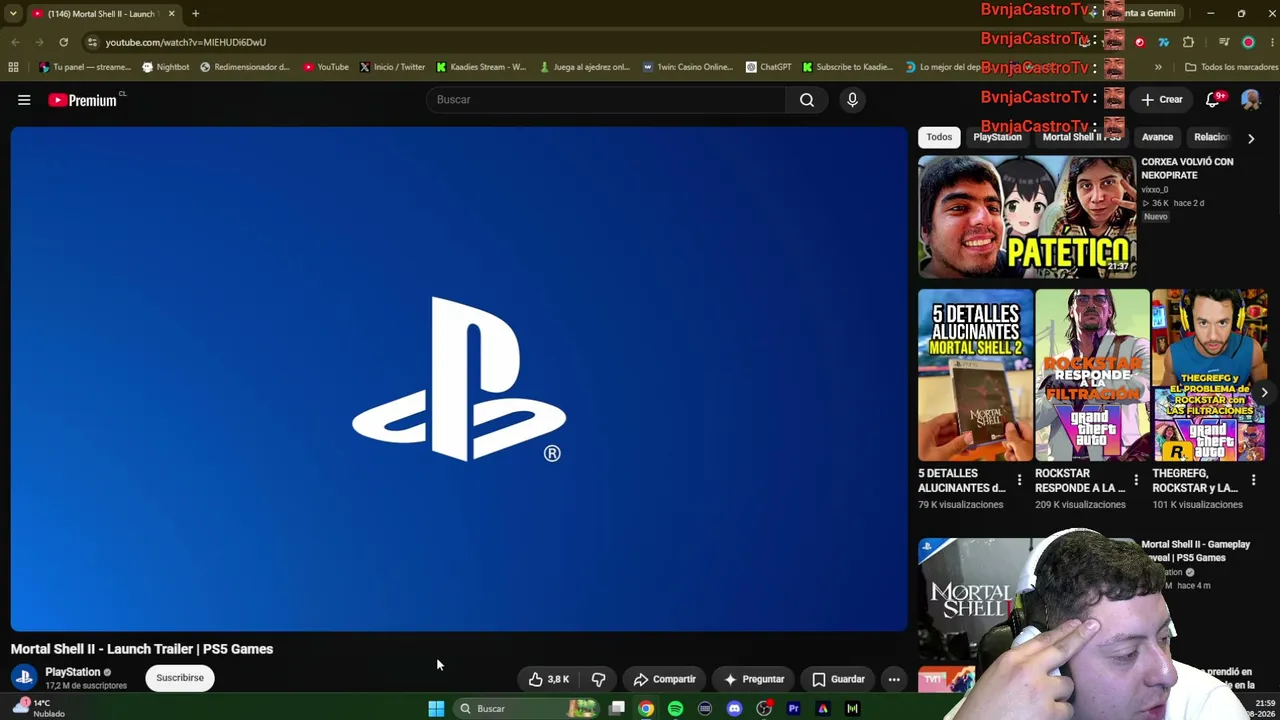Click the video title Mortal Shell II text
Screen dimensions: 1280x720
tap(142, 649)
